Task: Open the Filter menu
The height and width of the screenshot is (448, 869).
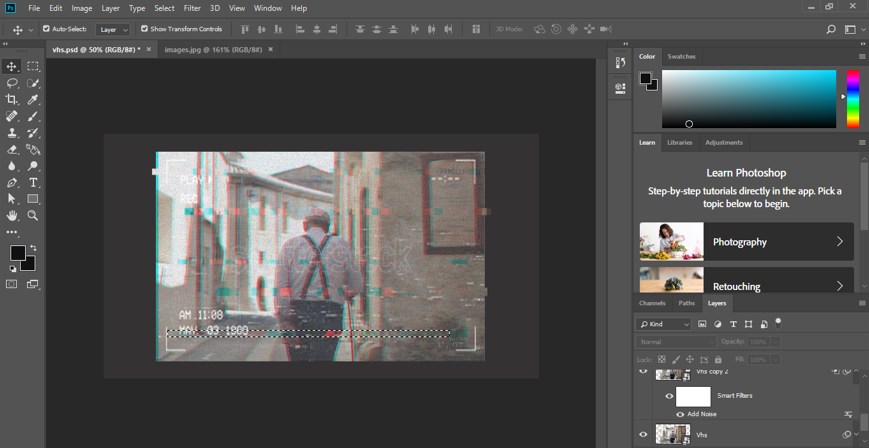Action: pyautogui.click(x=192, y=8)
